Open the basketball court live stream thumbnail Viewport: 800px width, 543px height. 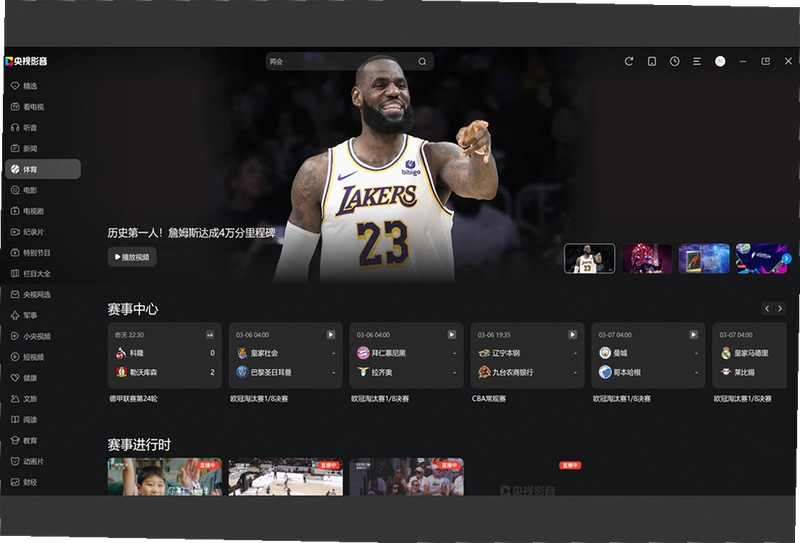286,477
